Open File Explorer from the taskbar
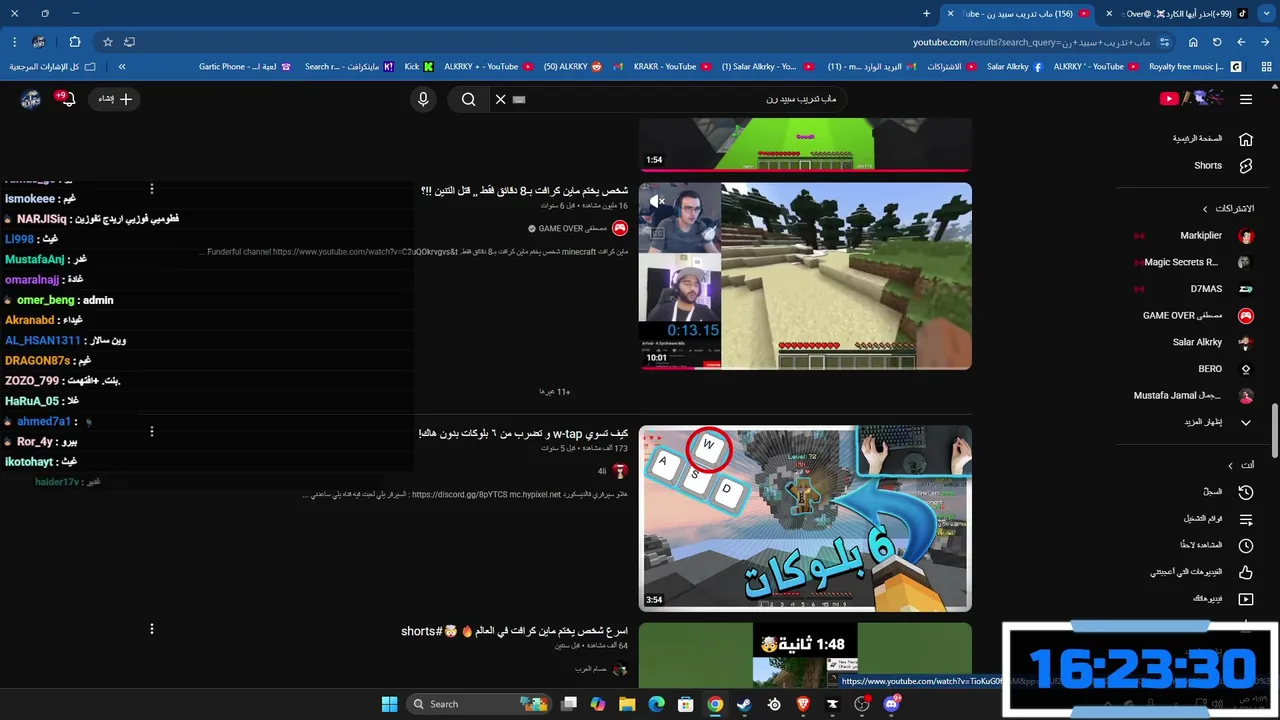Screen dimensions: 1280x720 [627, 704]
